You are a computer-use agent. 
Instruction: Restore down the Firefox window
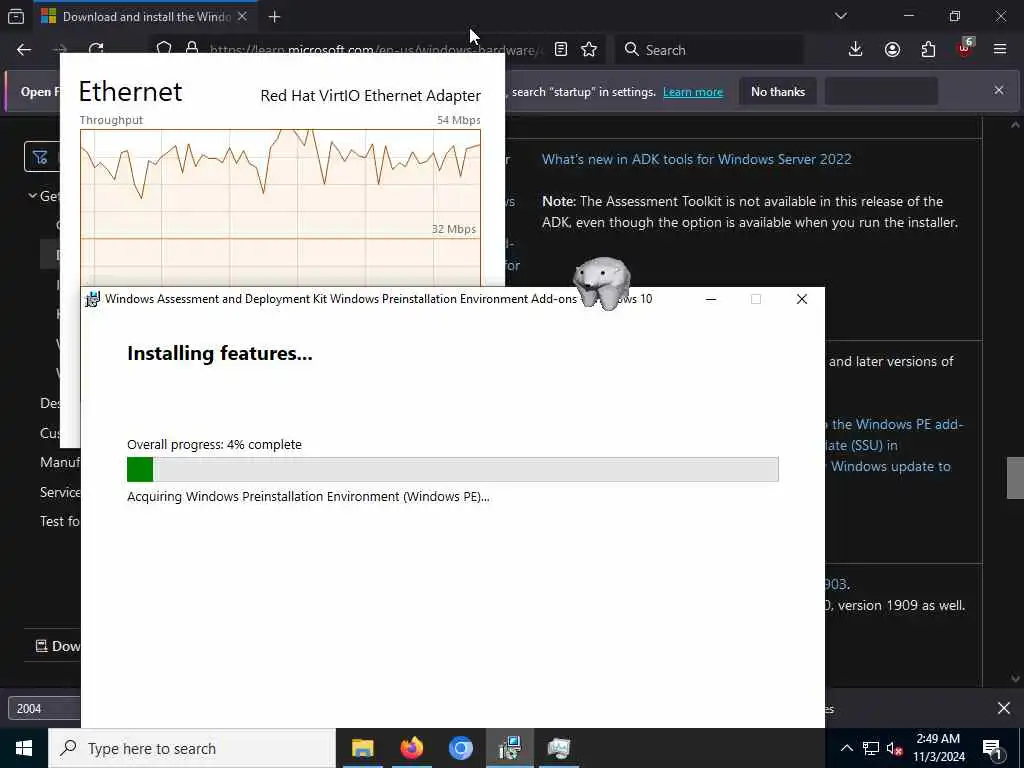coord(955,16)
